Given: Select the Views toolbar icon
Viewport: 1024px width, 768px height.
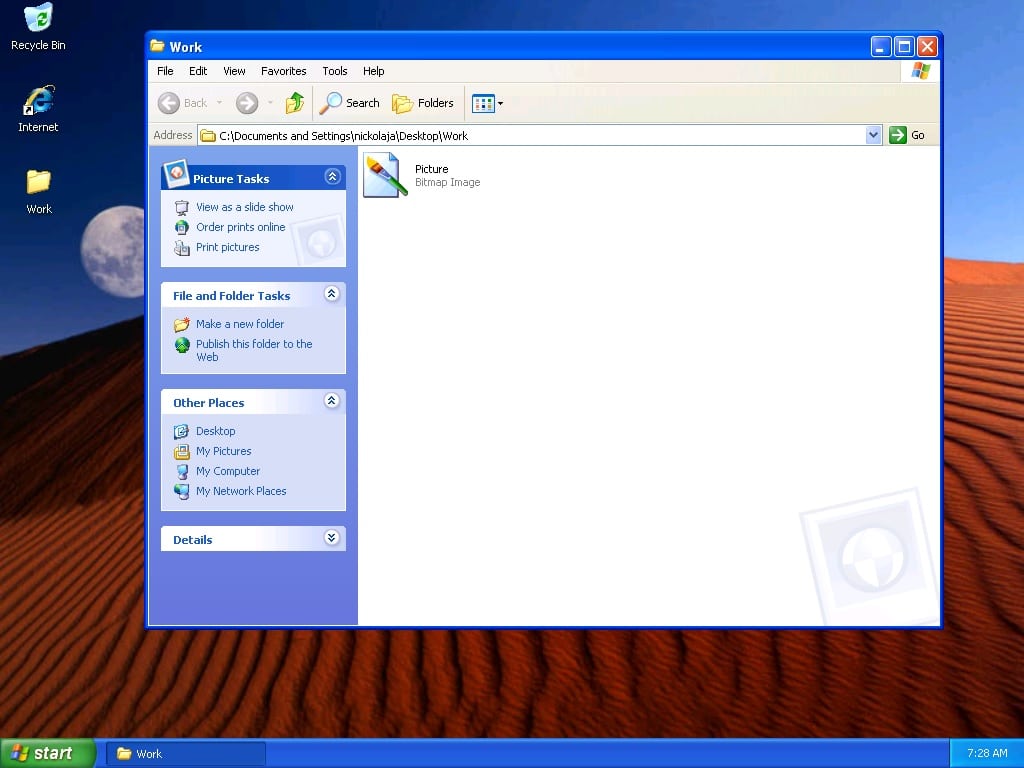Looking at the screenshot, I should (x=483, y=103).
